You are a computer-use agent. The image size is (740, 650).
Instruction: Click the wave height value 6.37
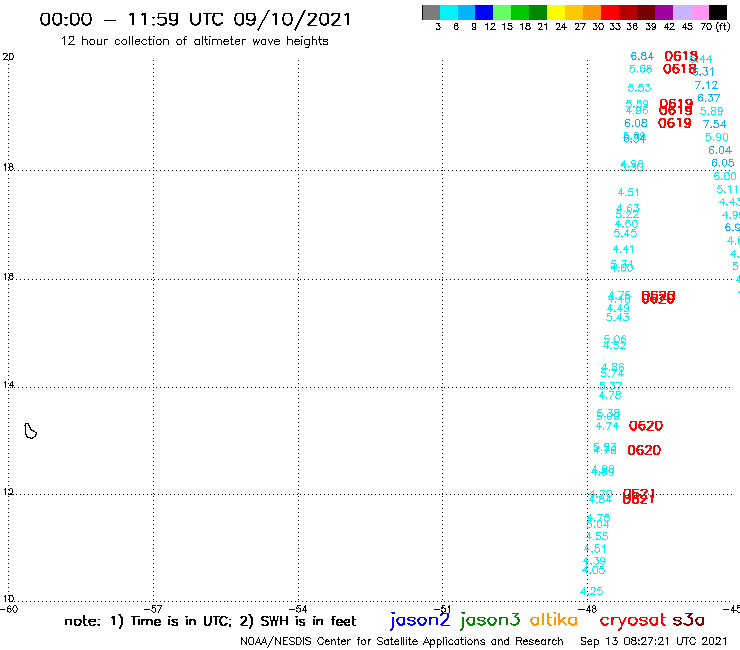coord(709,98)
